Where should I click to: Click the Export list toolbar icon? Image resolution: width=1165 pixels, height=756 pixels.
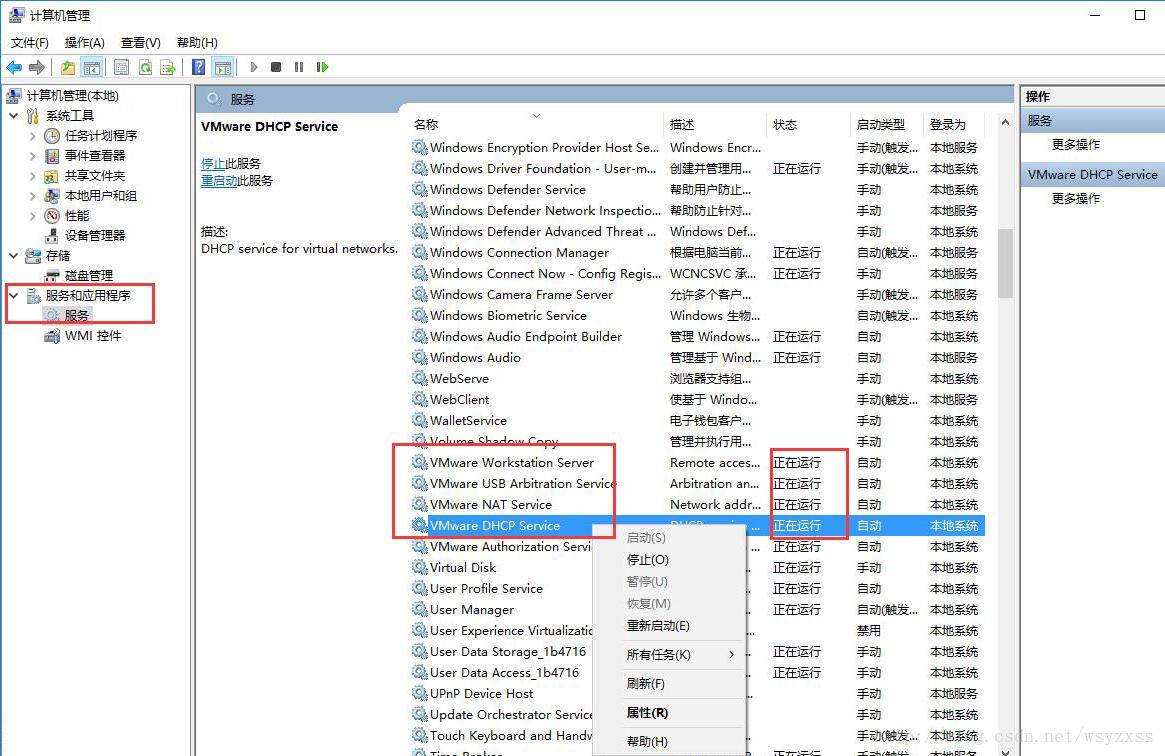pyautogui.click(x=168, y=68)
